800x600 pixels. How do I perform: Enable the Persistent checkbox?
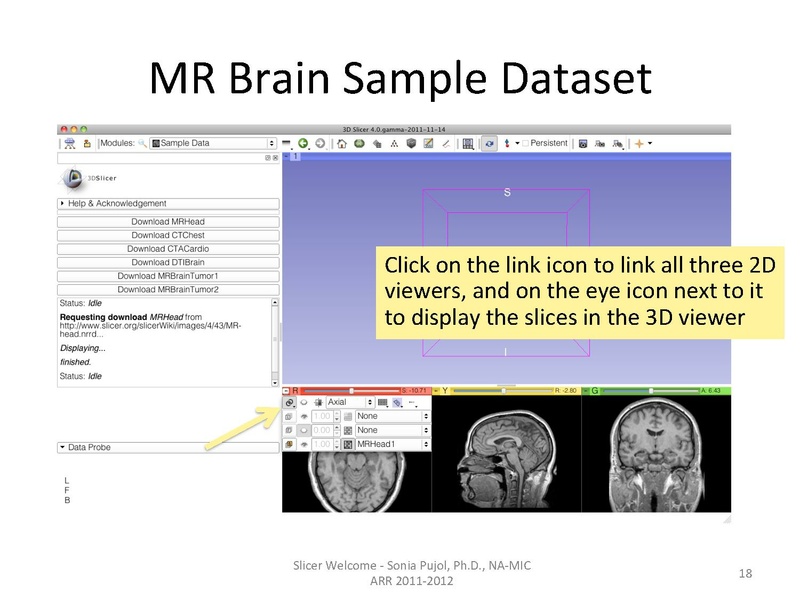point(525,144)
